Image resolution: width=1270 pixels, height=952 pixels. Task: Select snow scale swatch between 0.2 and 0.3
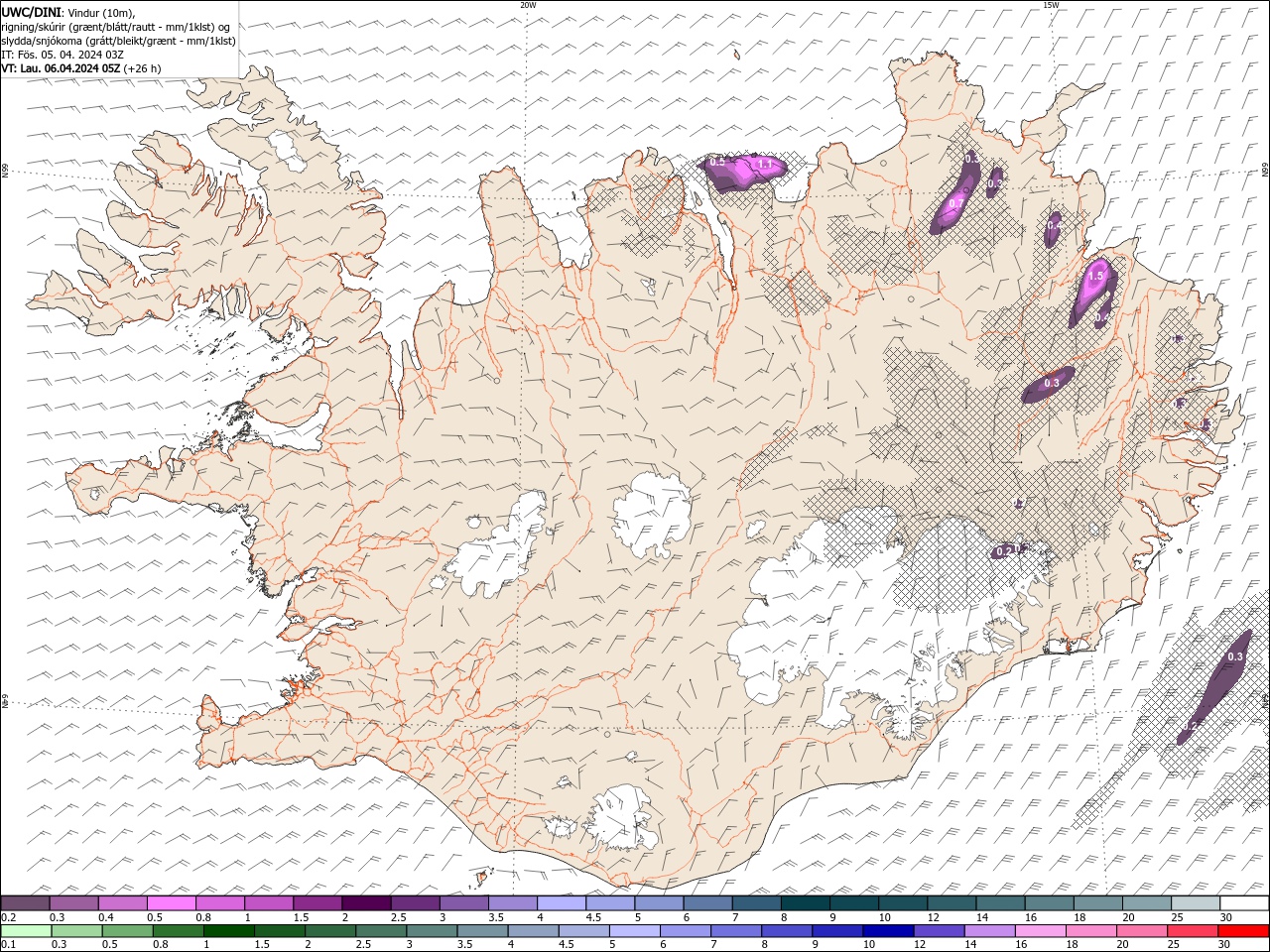point(25,903)
